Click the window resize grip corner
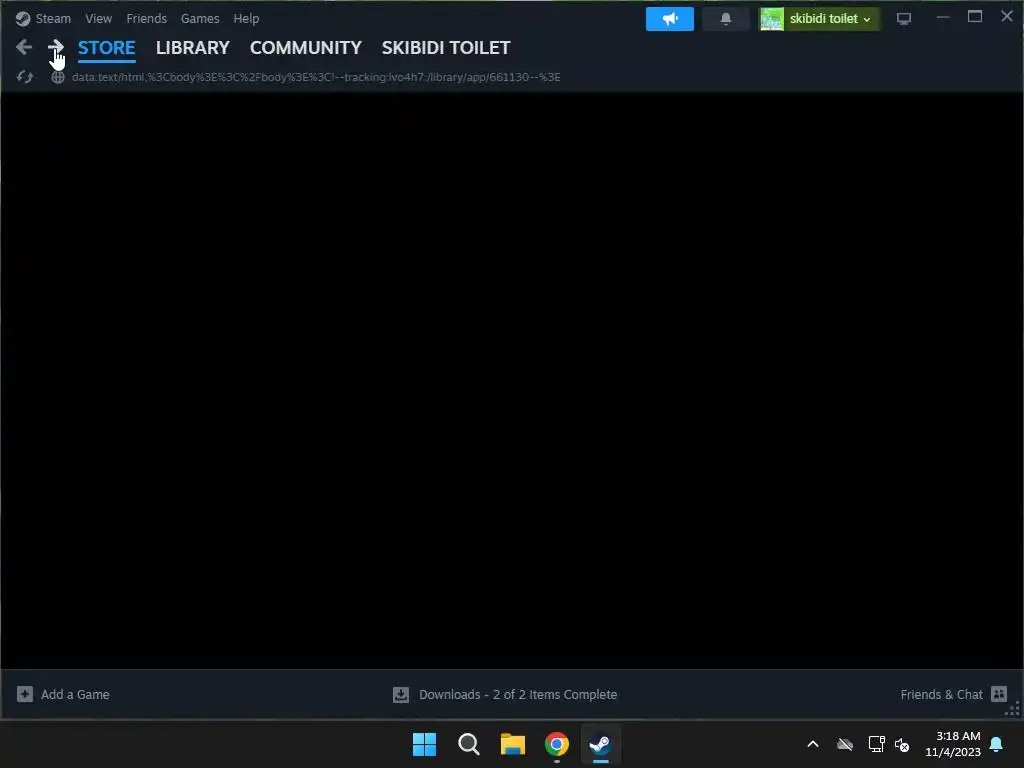 (1014, 709)
